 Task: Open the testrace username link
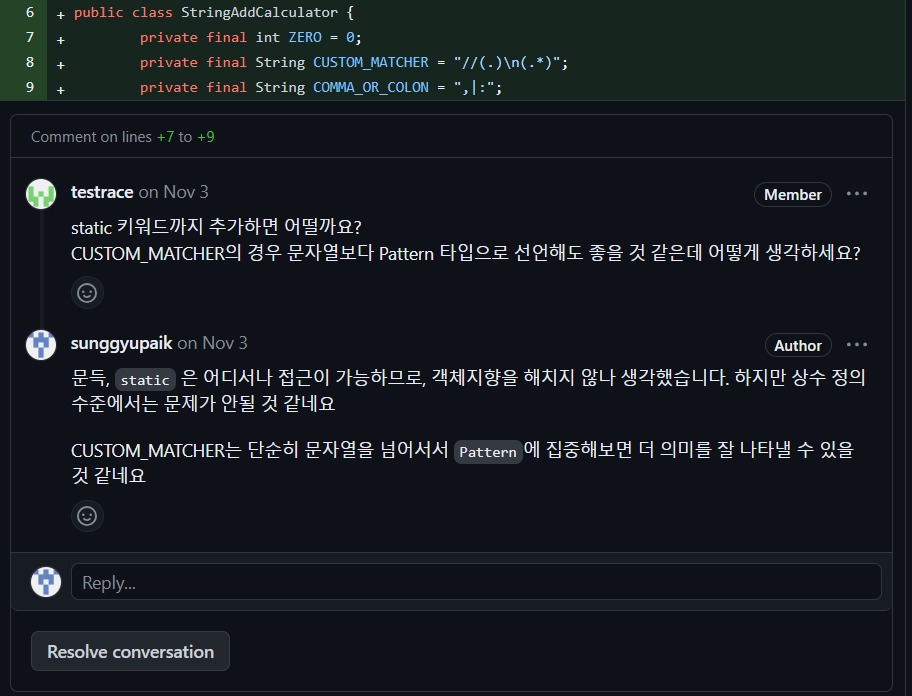point(102,192)
